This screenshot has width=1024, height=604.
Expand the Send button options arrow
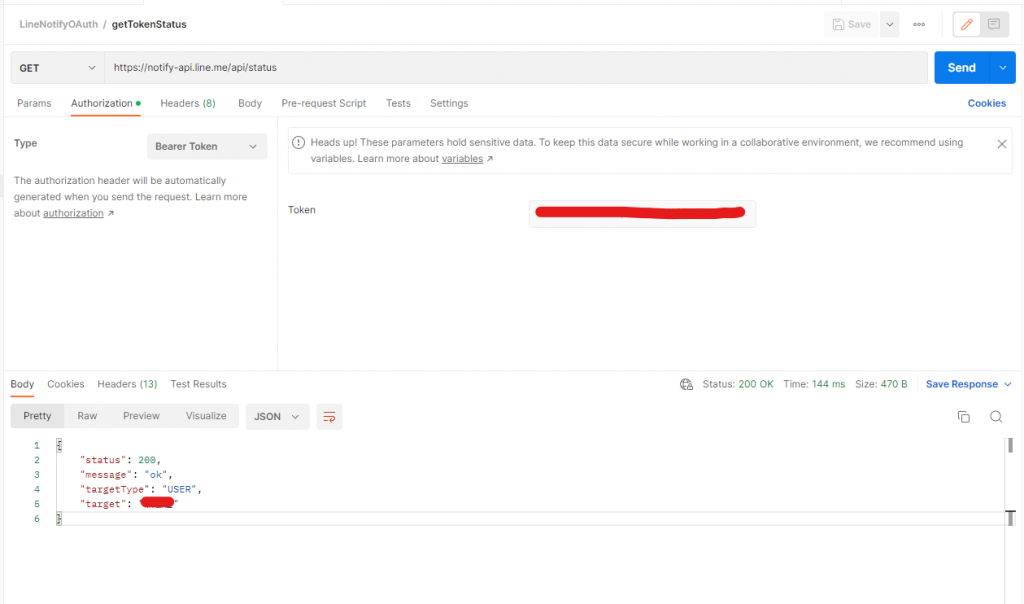pyautogui.click(x=1002, y=68)
